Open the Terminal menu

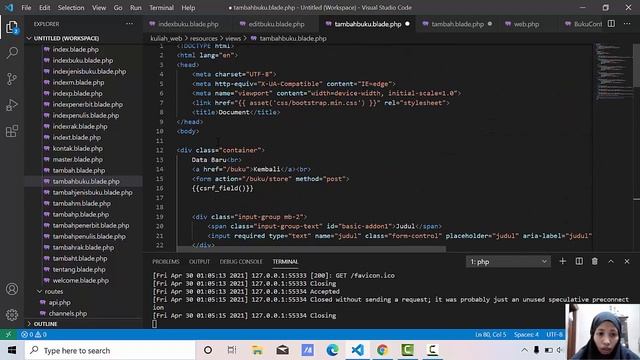pyautogui.click(x=161, y=8)
